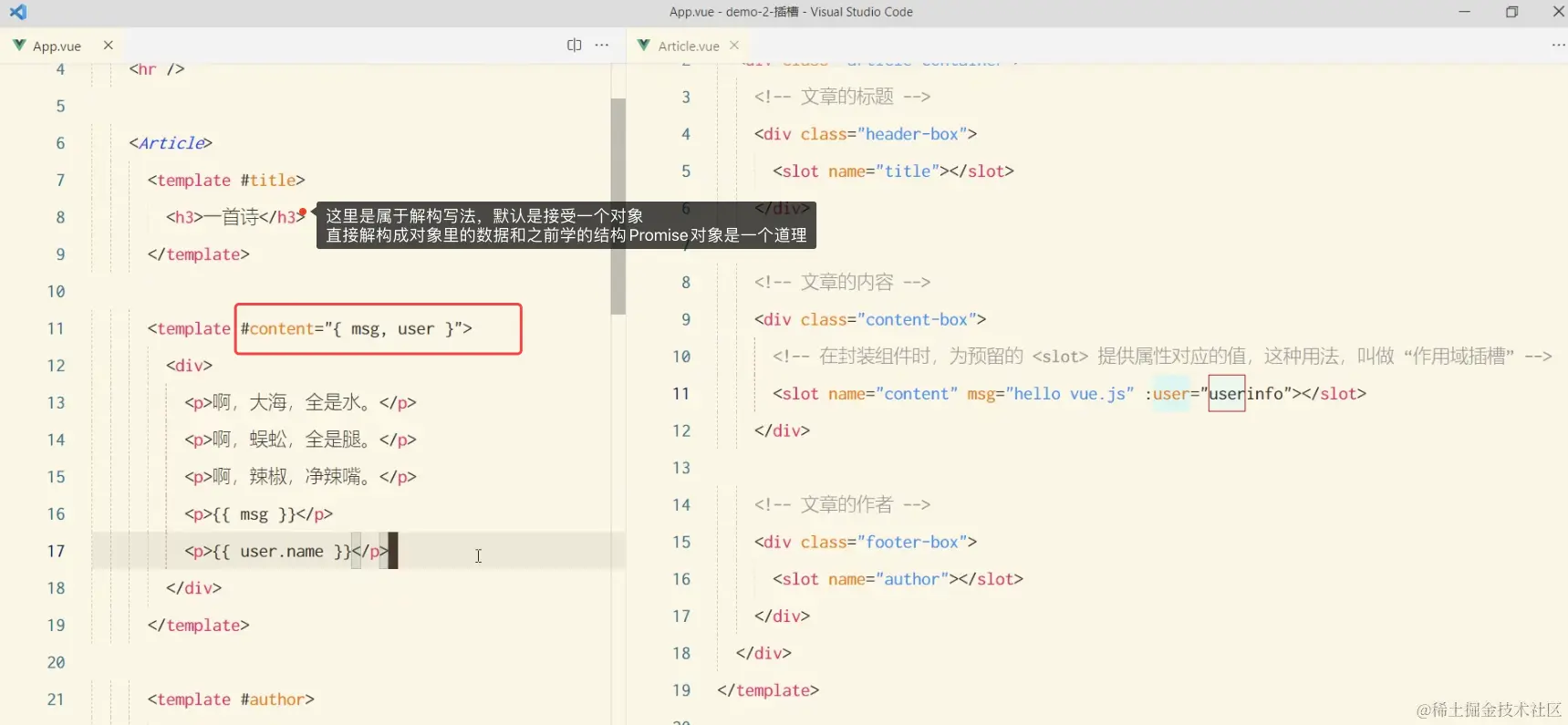Viewport: 1568px width, 725px height.
Task: Open more actions for Article.vue editor
Action: (x=1558, y=45)
